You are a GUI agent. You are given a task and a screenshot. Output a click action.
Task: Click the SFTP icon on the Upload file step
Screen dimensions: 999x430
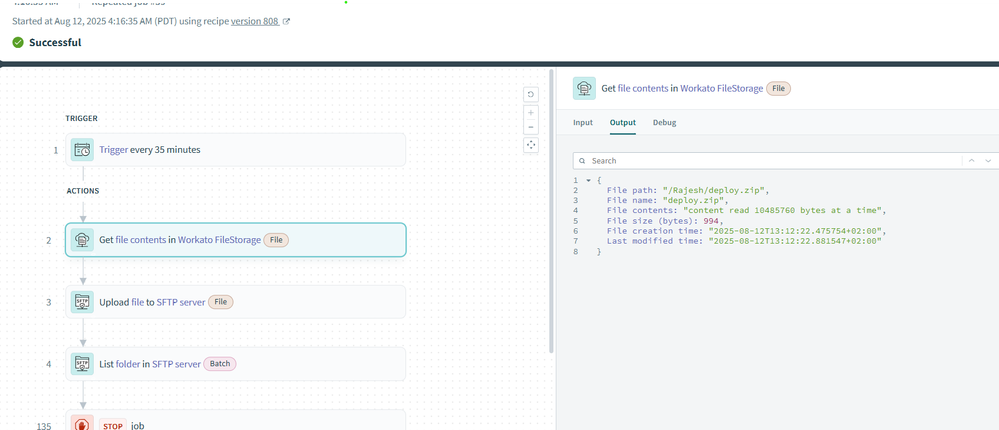pos(82,302)
